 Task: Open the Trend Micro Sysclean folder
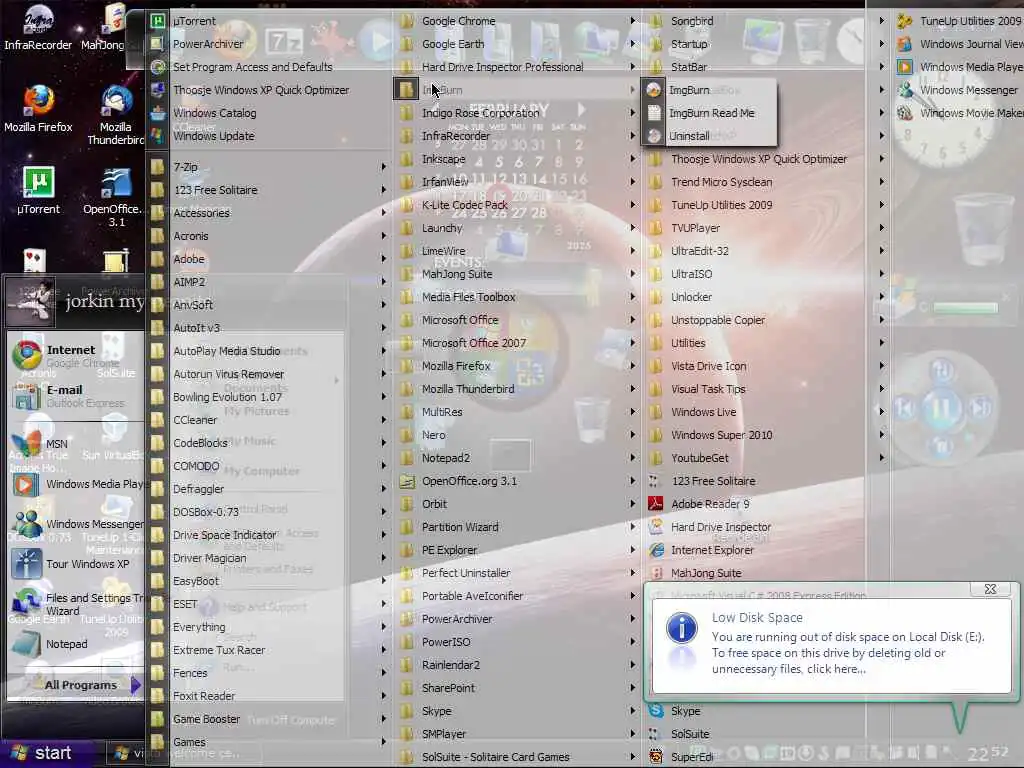pos(767,182)
